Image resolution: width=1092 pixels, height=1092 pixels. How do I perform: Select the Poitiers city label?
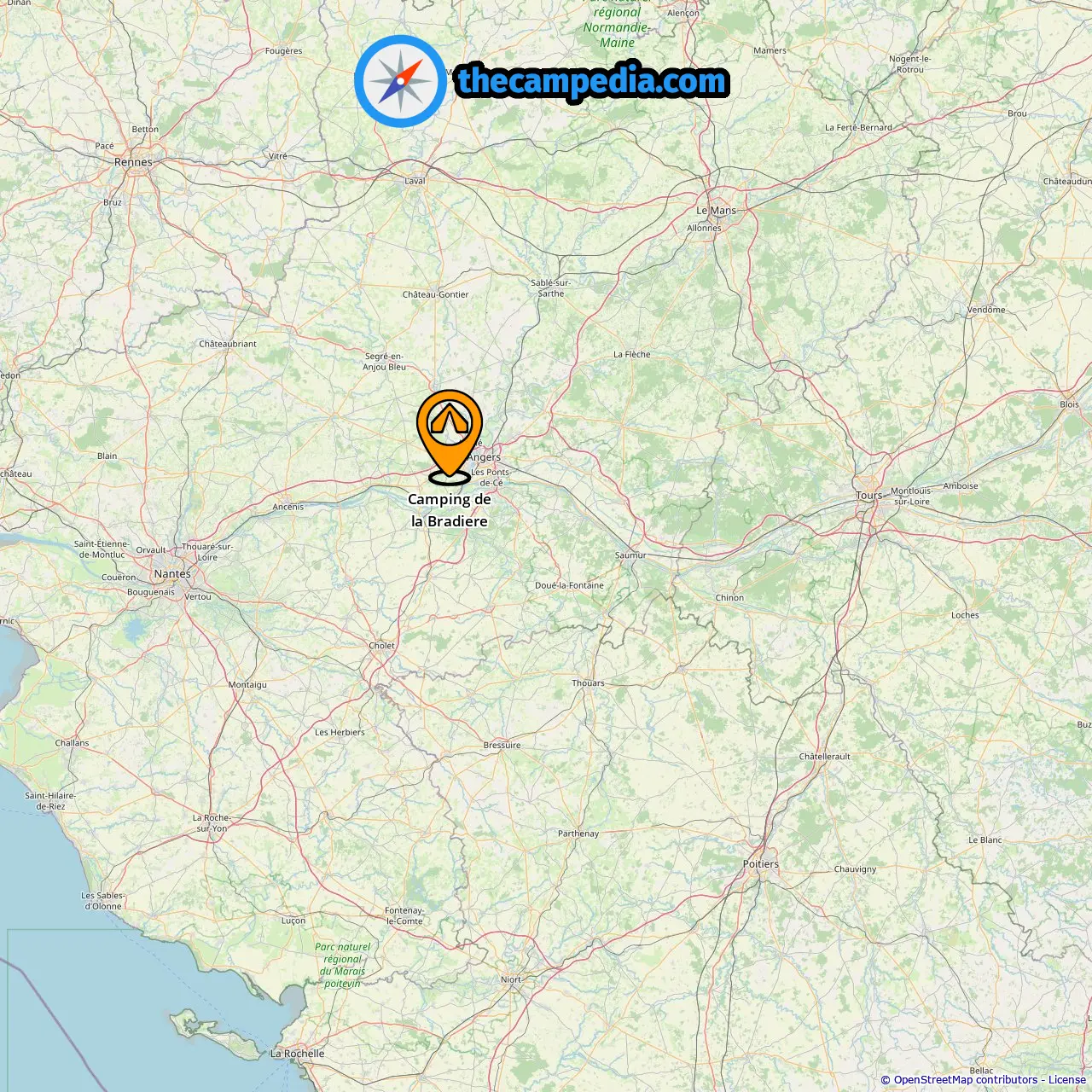pos(761,864)
